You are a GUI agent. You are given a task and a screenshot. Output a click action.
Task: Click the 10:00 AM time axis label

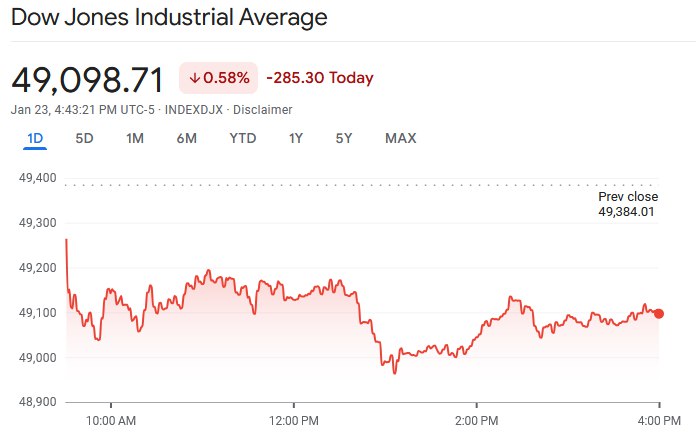click(x=111, y=421)
